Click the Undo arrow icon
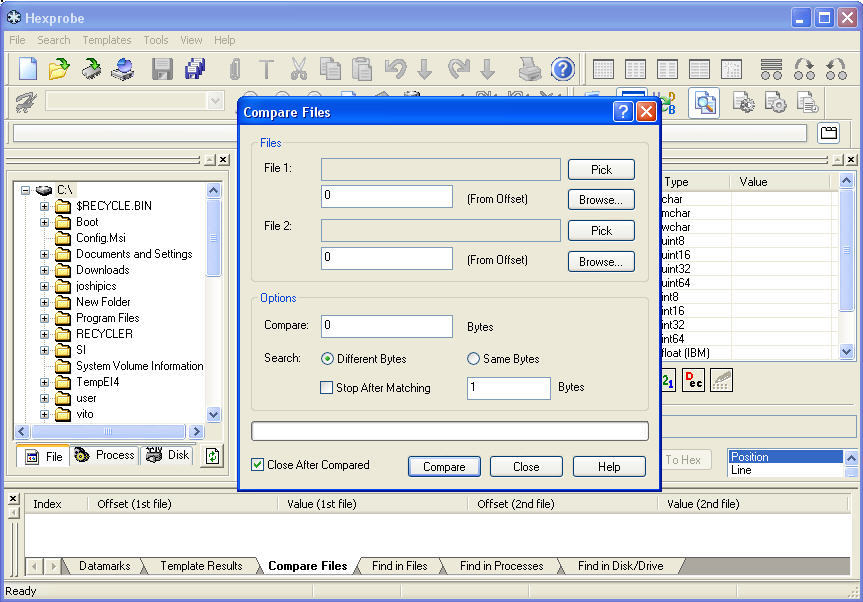The width and height of the screenshot is (863, 602). (x=395, y=69)
